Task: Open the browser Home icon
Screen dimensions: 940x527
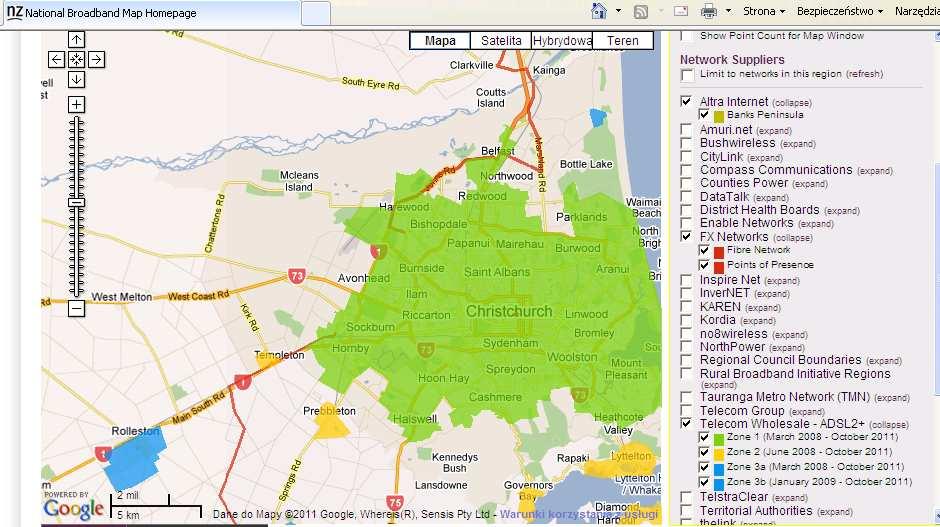Action: coord(598,11)
